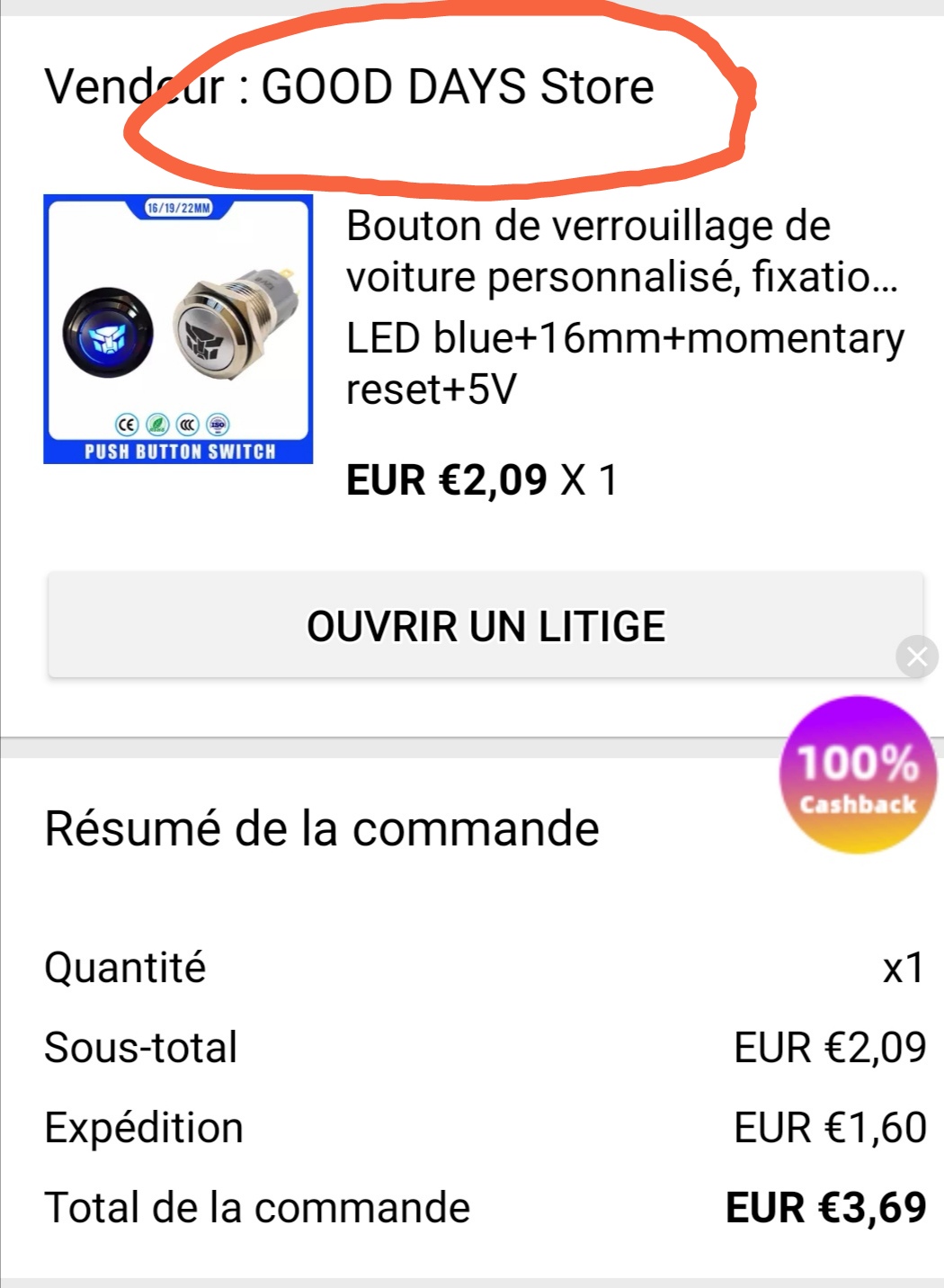Click the CE certification icon in the thumbnail

pos(127,425)
